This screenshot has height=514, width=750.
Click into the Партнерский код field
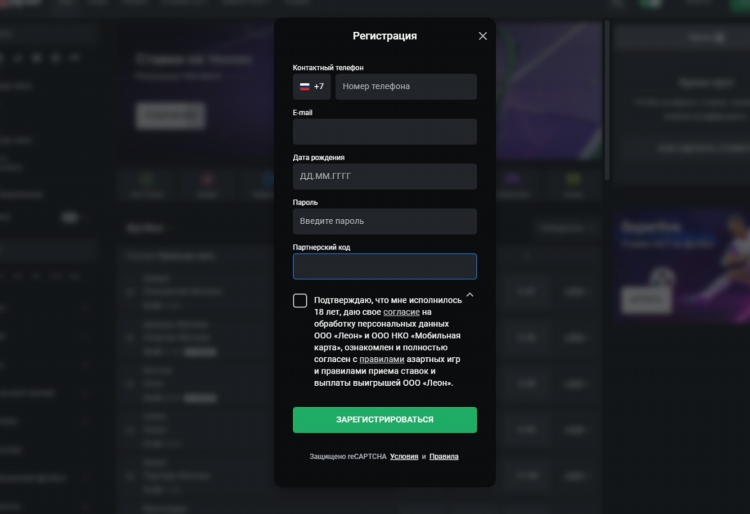[385, 266]
